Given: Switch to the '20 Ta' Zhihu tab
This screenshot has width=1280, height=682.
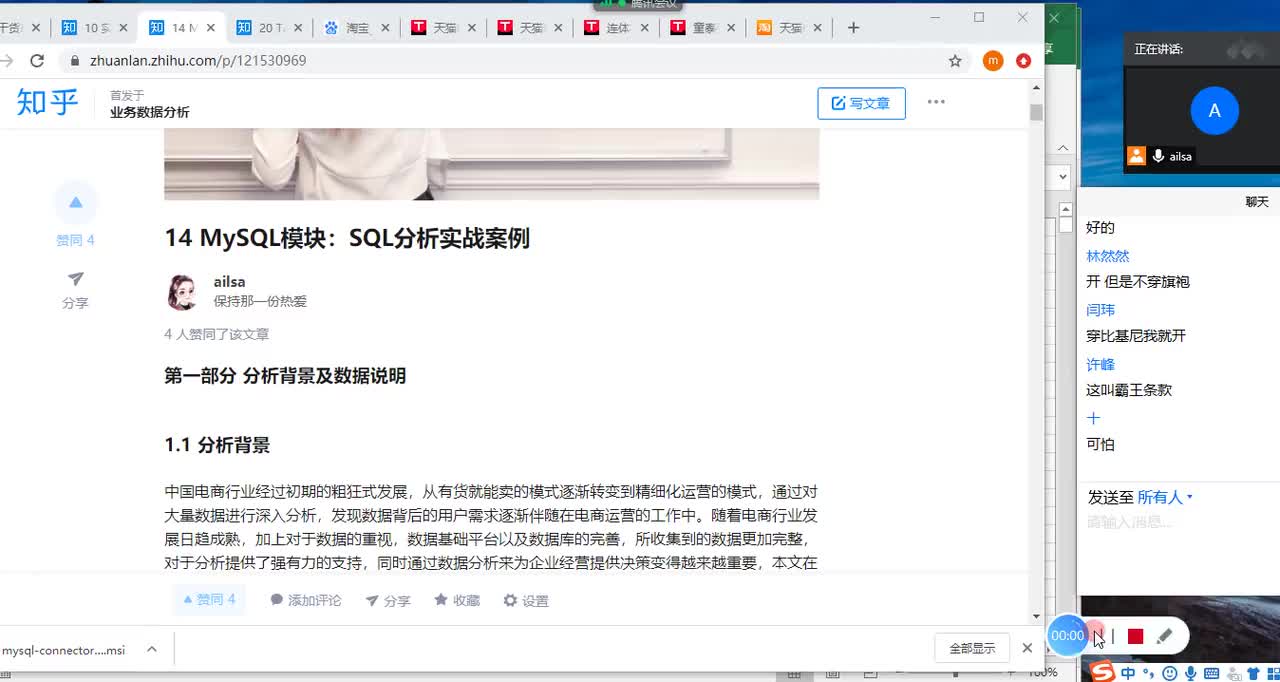Looking at the screenshot, I should [x=270, y=28].
